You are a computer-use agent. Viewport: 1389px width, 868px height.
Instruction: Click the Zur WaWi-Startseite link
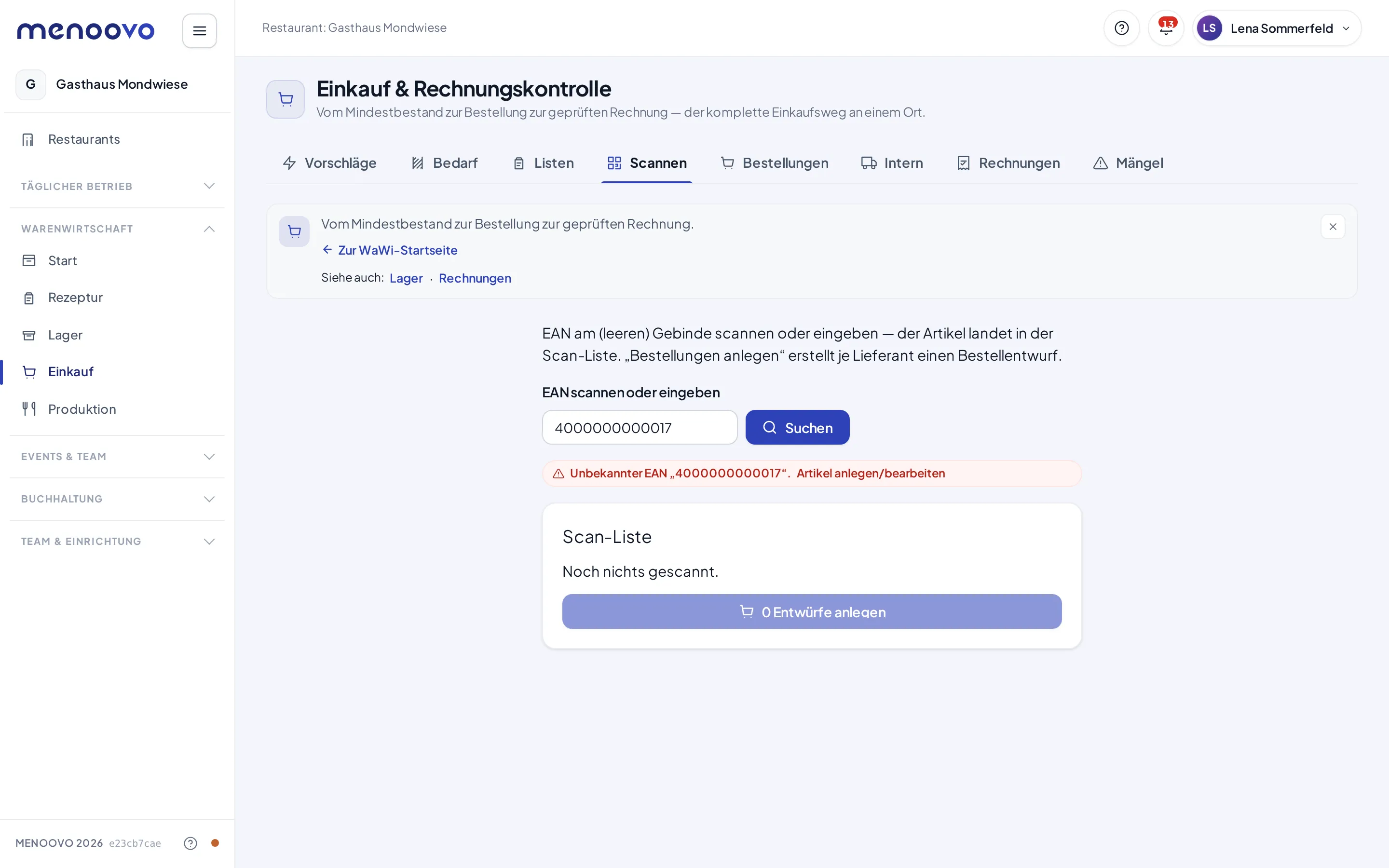tap(390, 250)
